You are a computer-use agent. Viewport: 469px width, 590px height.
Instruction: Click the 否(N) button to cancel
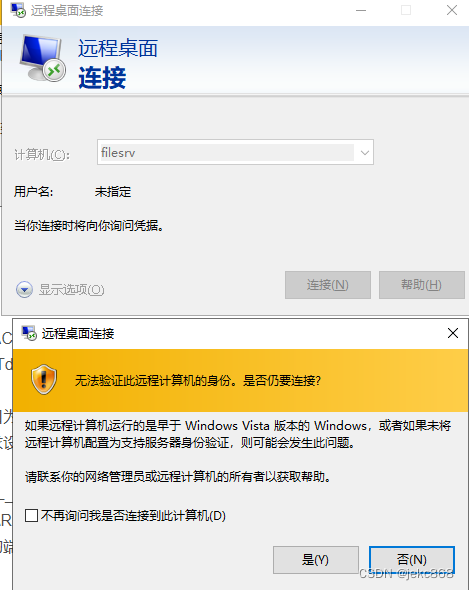[x=412, y=560]
